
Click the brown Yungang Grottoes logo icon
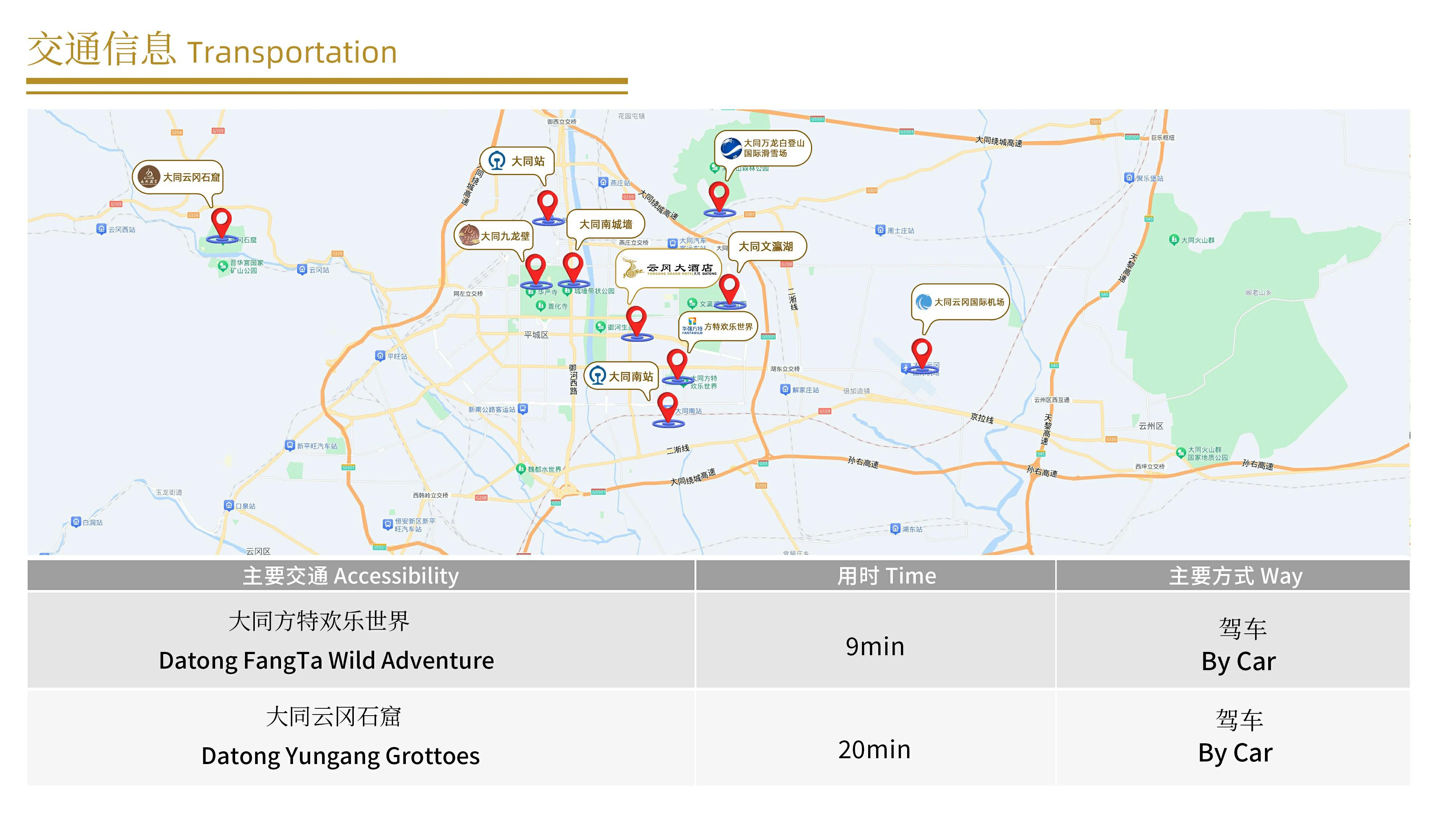pos(149,176)
